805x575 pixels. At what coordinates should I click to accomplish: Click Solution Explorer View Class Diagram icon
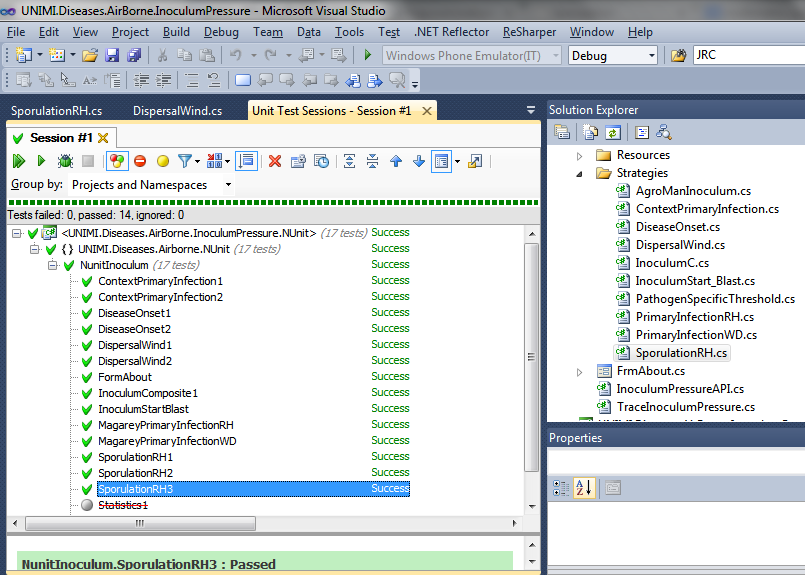click(664, 132)
